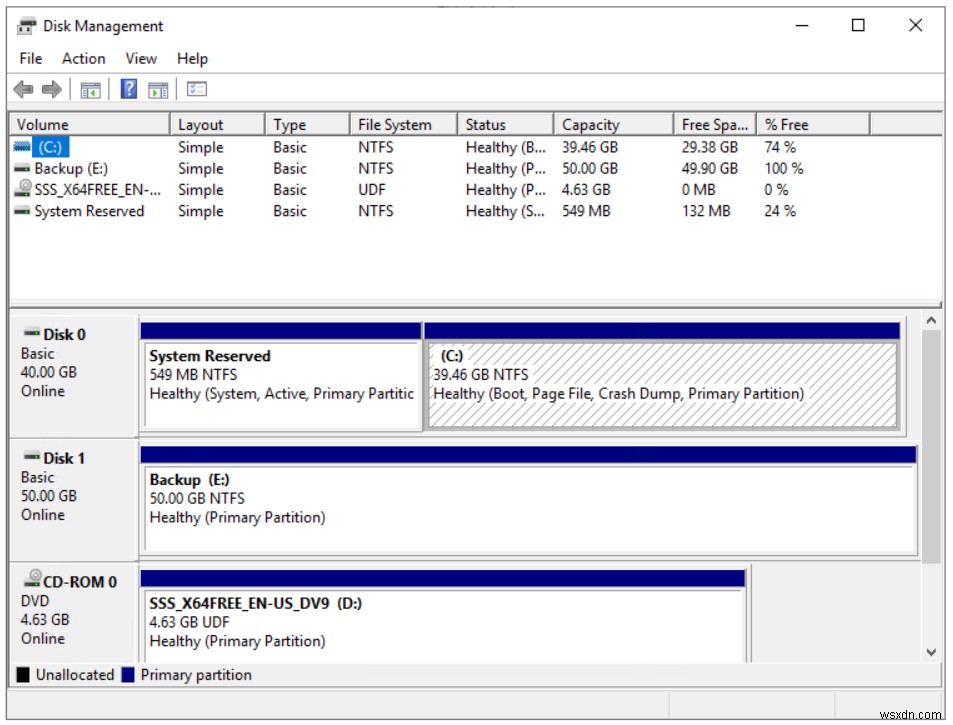
Task: Open the Help menu
Action: point(192,58)
